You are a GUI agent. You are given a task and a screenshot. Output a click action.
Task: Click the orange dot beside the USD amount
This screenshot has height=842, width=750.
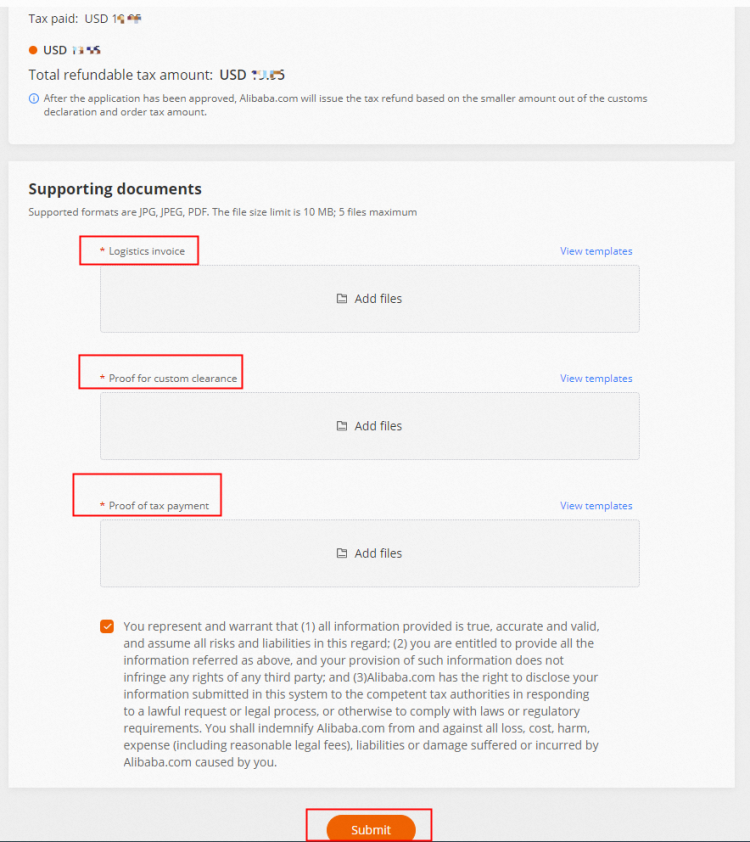(33, 50)
